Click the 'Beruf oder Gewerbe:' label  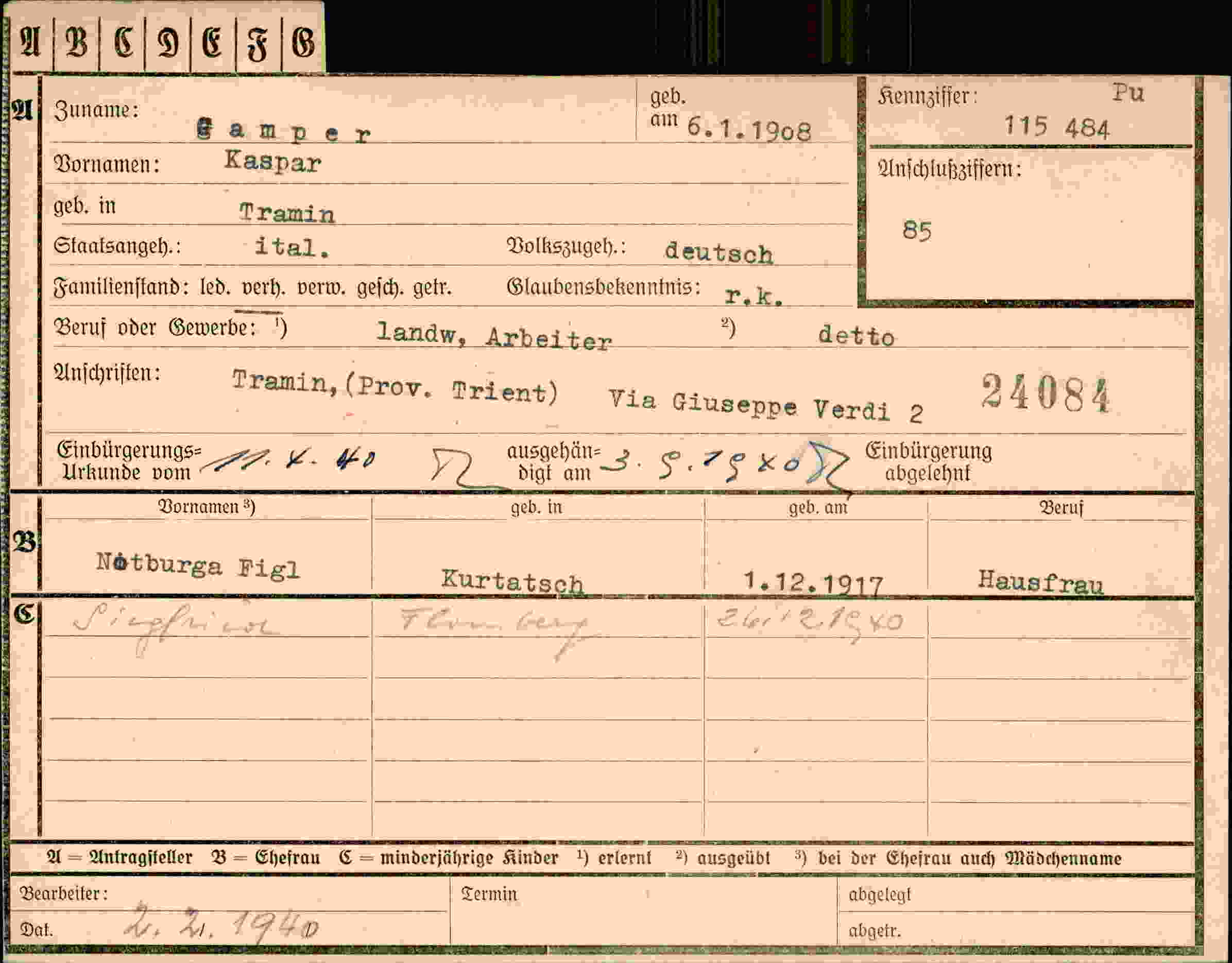point(155,327)
